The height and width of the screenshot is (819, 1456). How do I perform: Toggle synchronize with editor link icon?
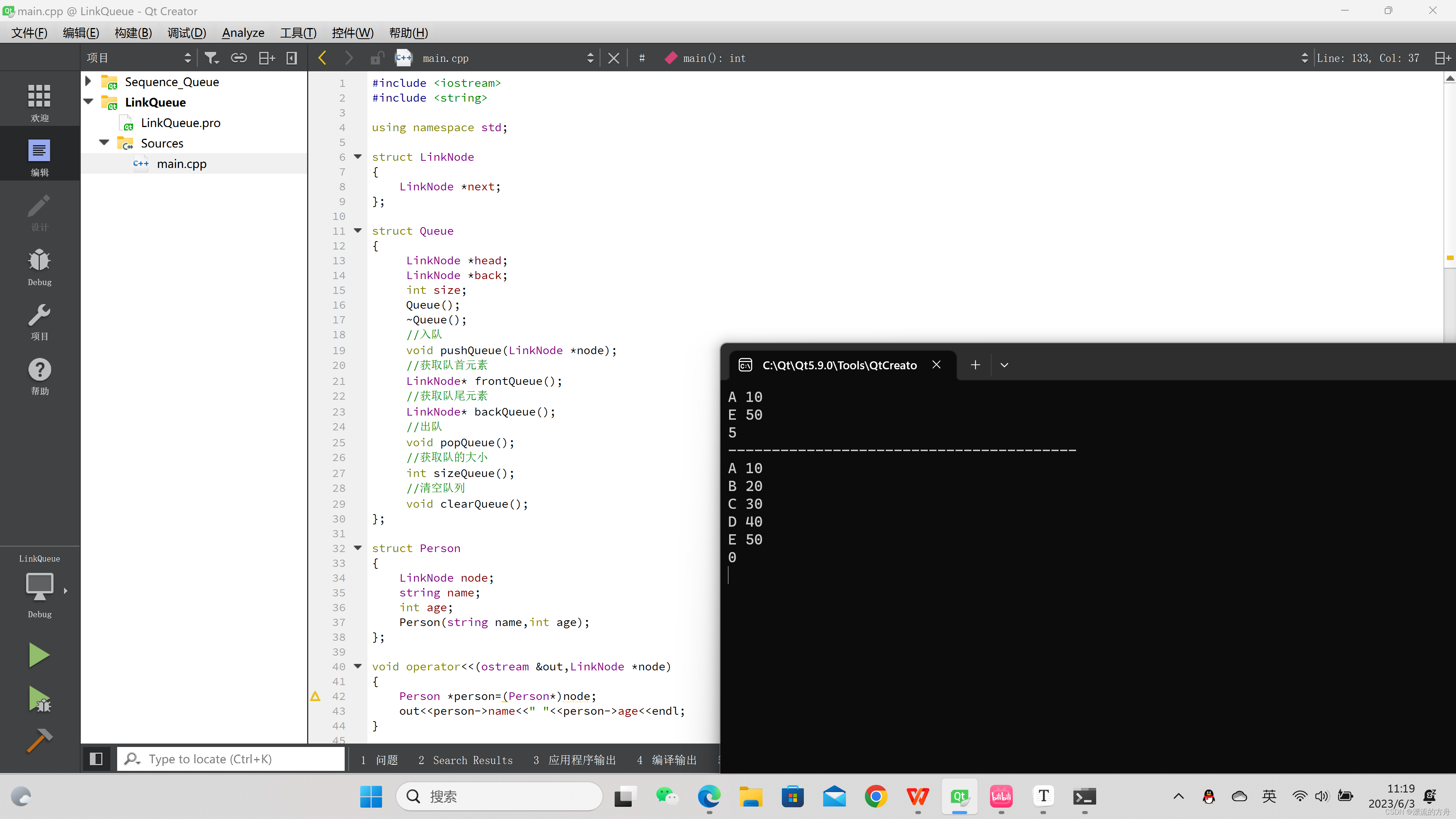[x=238, y=58]
